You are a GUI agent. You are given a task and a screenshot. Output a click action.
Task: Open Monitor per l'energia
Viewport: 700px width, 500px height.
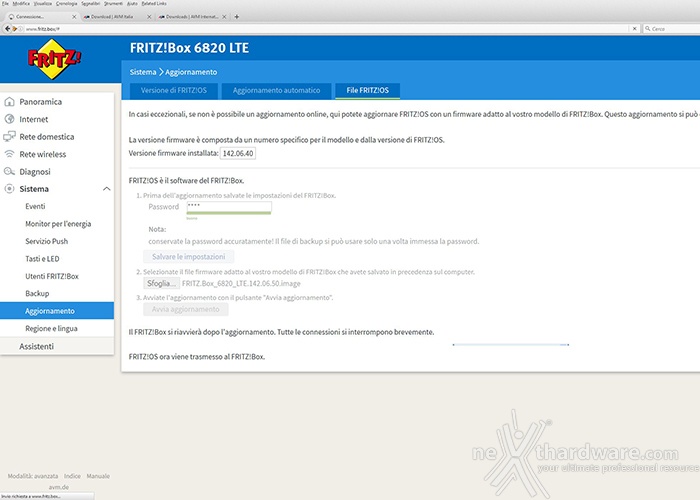coord(58,224)
